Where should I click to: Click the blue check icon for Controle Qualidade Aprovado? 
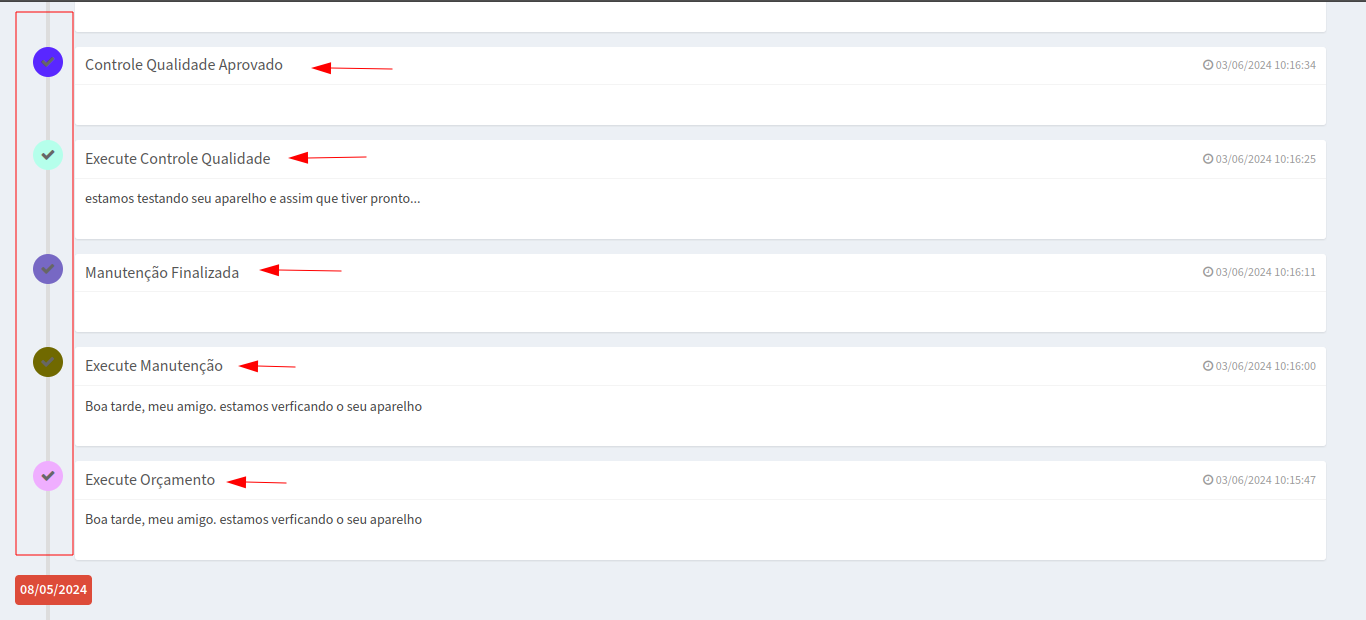(48, 62)
